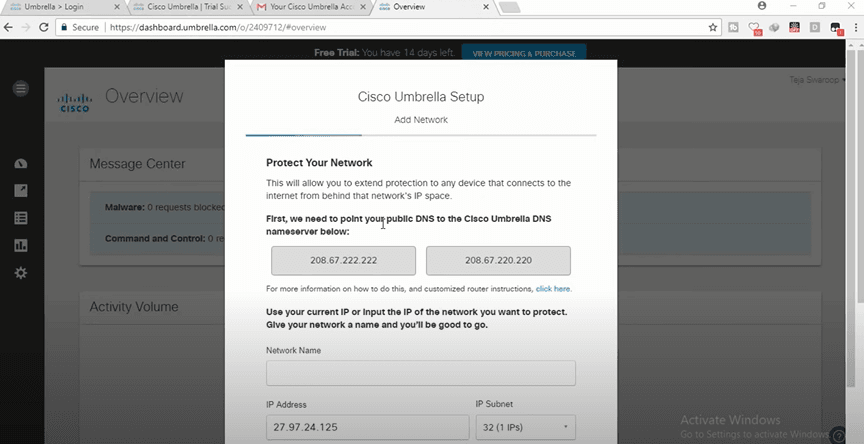Click the Cisco logo
This screenshot has height=444, width=864.
(x=74, y=102)
